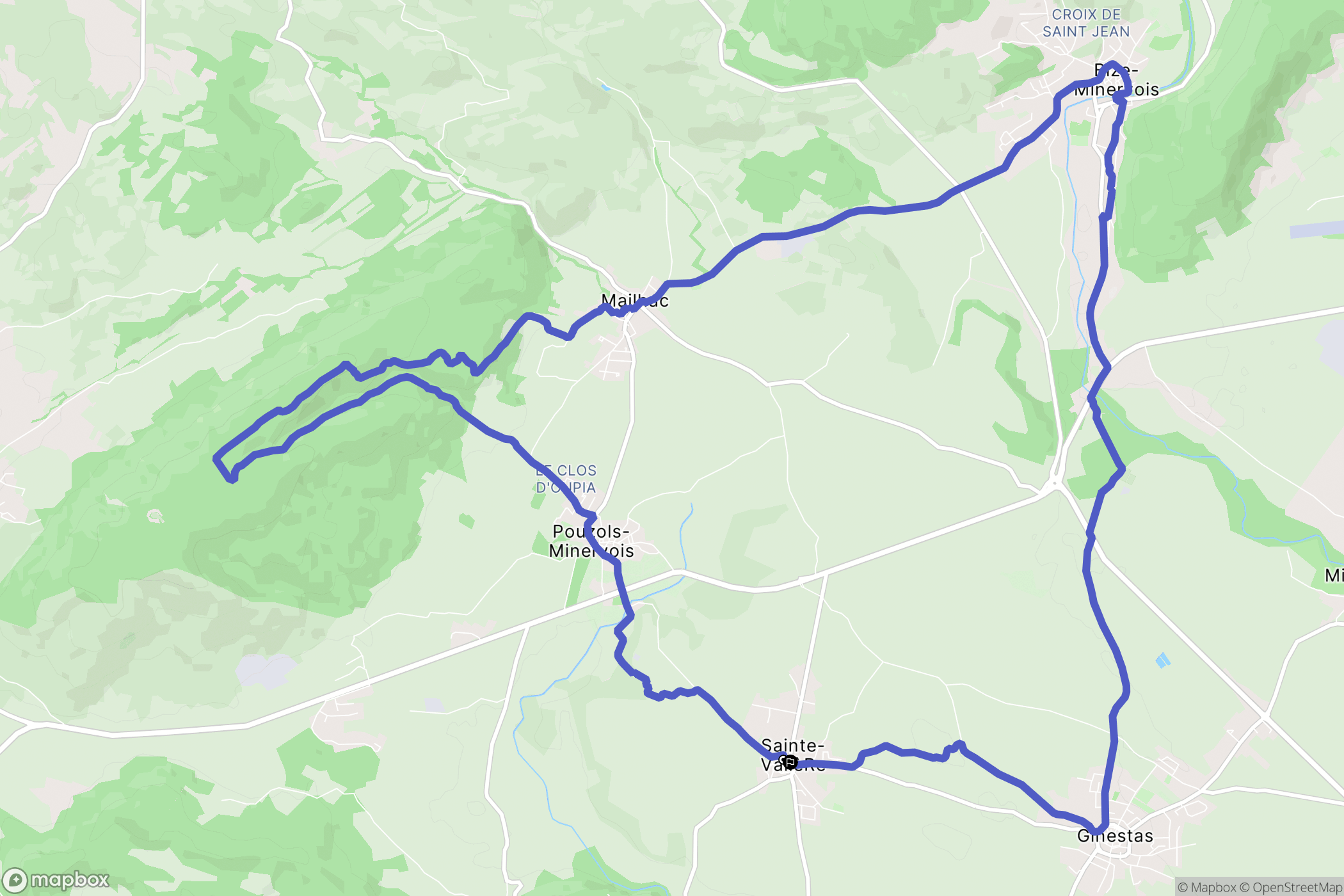The width and height of the screenshot is (1344, 896).
Task: Select the LE CLOS D'OUPIA label
Action: (566, 479)
